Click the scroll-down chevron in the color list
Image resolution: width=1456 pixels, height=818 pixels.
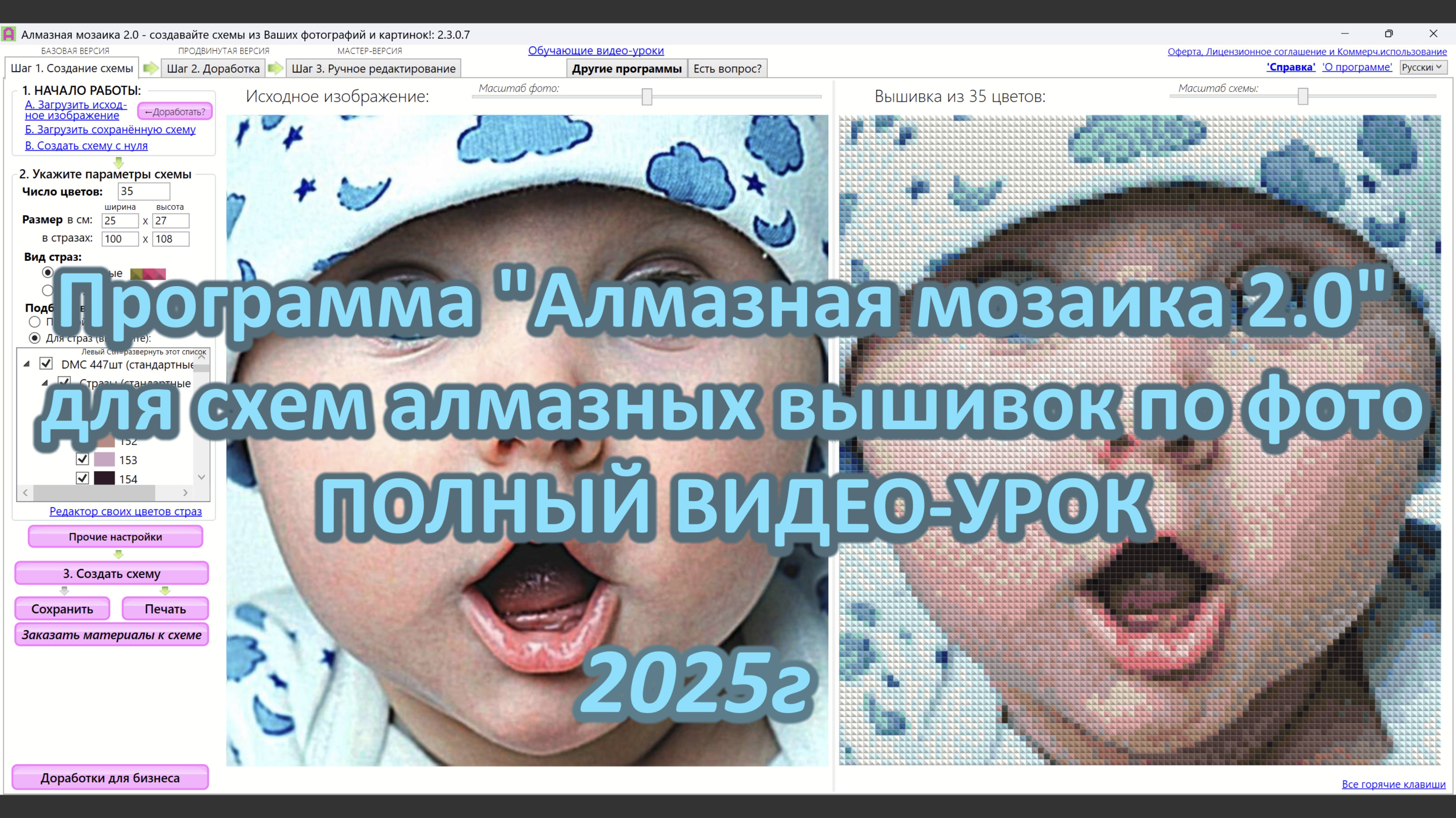pos(201,477)
